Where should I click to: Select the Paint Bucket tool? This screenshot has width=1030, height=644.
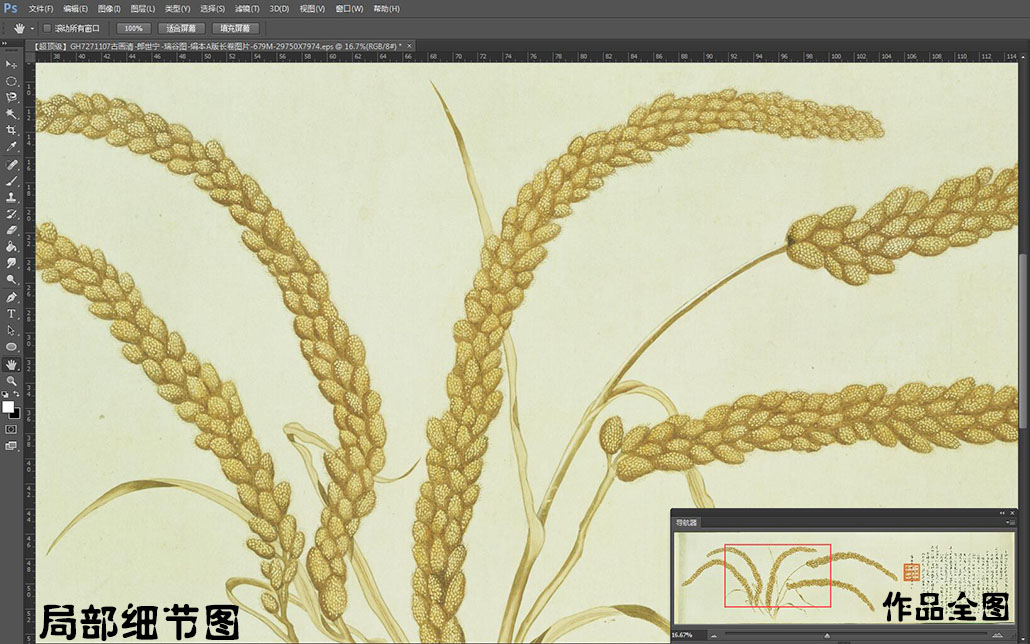tap(11, 246)
